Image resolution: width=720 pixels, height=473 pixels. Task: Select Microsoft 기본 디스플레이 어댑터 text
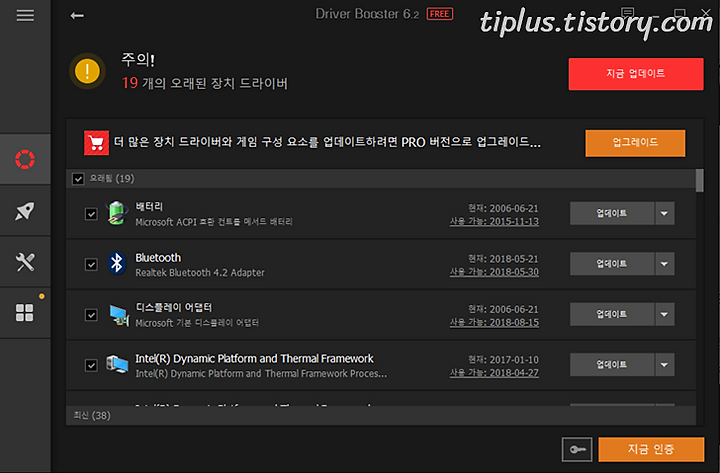tap(197, 323)
